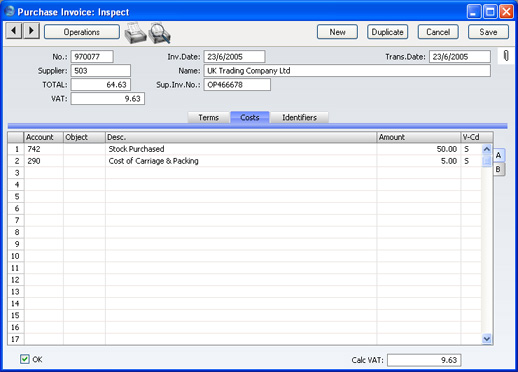Click the Calc VAT field

pyautogui.click(x=424, y=360)
